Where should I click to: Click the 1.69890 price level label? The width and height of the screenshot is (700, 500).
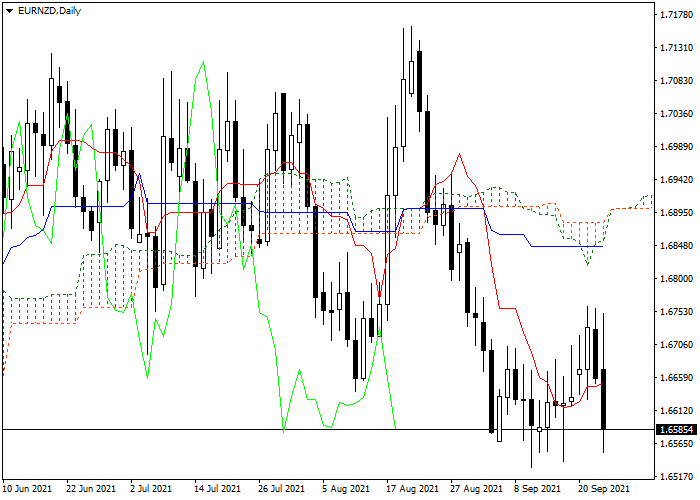click(676, 147)
